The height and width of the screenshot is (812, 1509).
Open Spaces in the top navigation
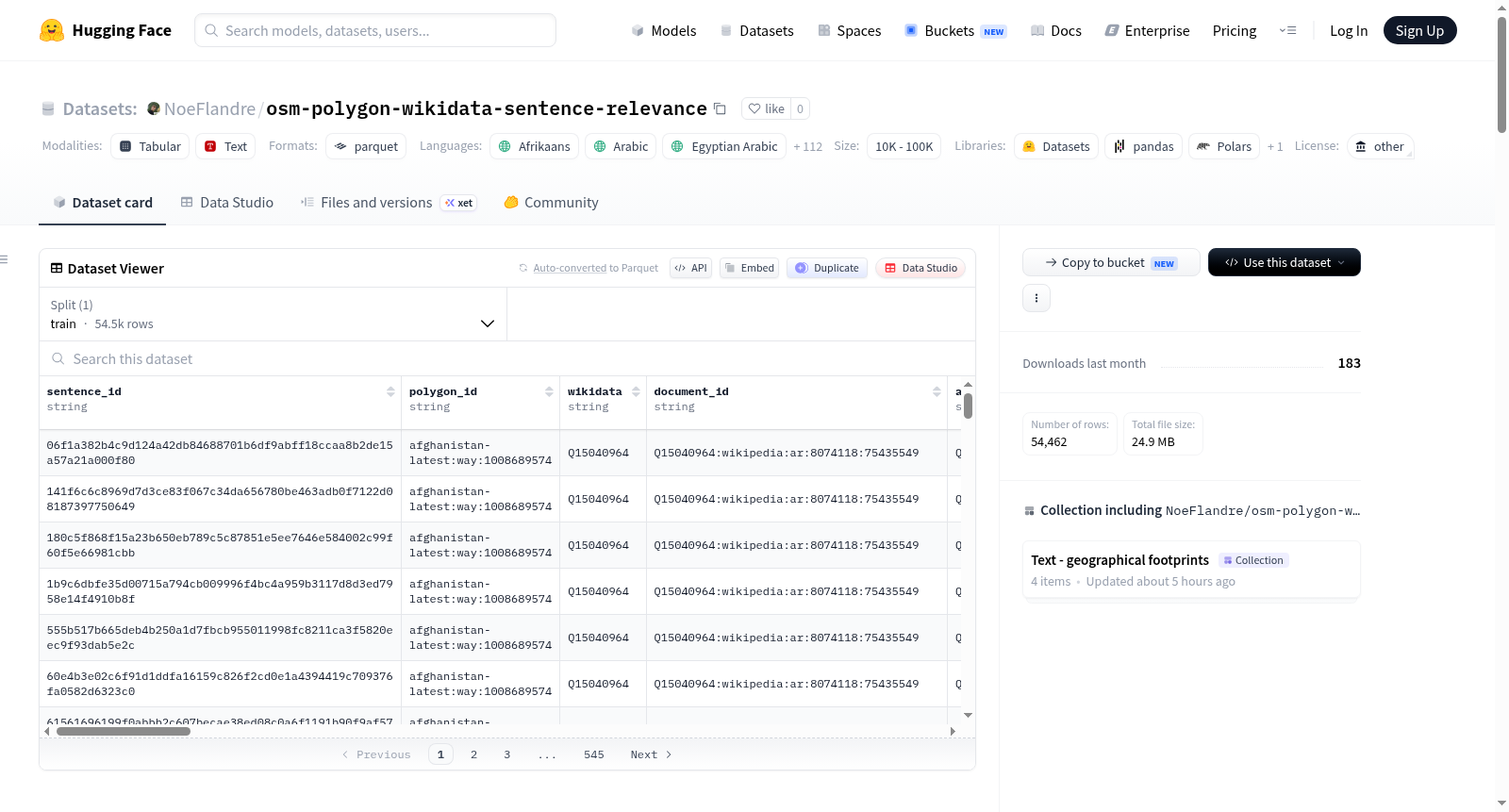click(849, 30)
